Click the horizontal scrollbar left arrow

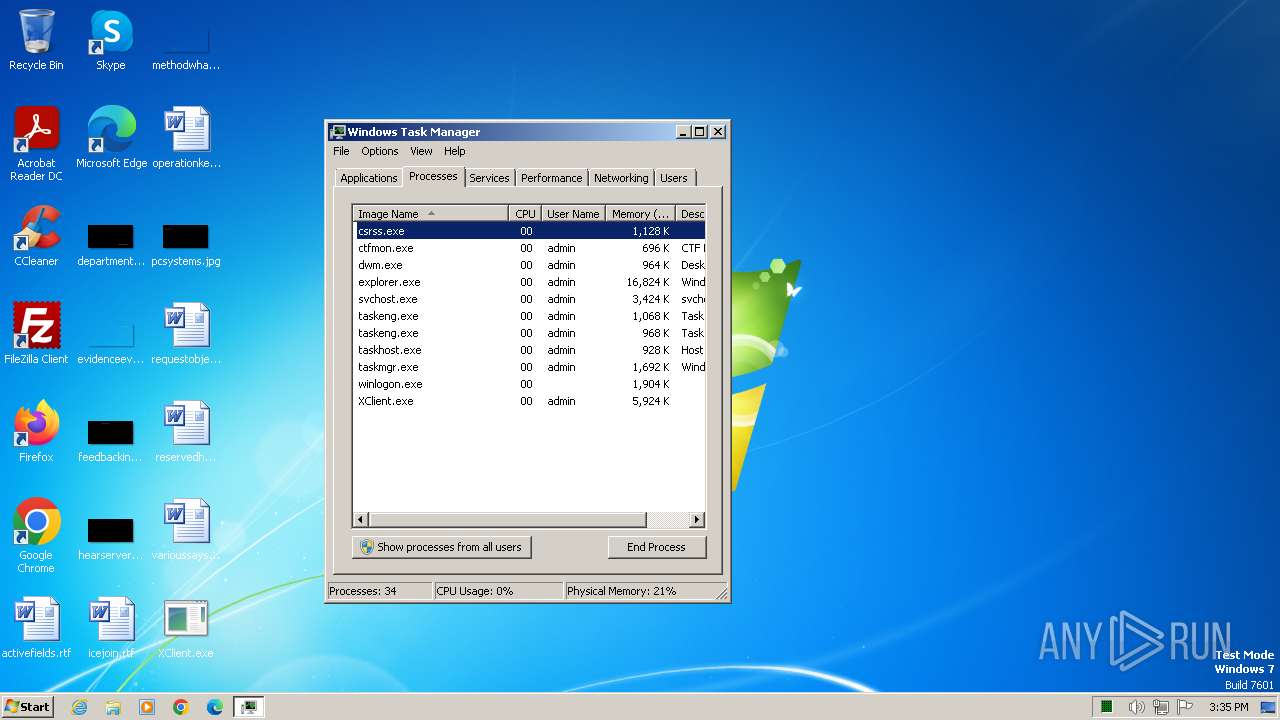362,520
